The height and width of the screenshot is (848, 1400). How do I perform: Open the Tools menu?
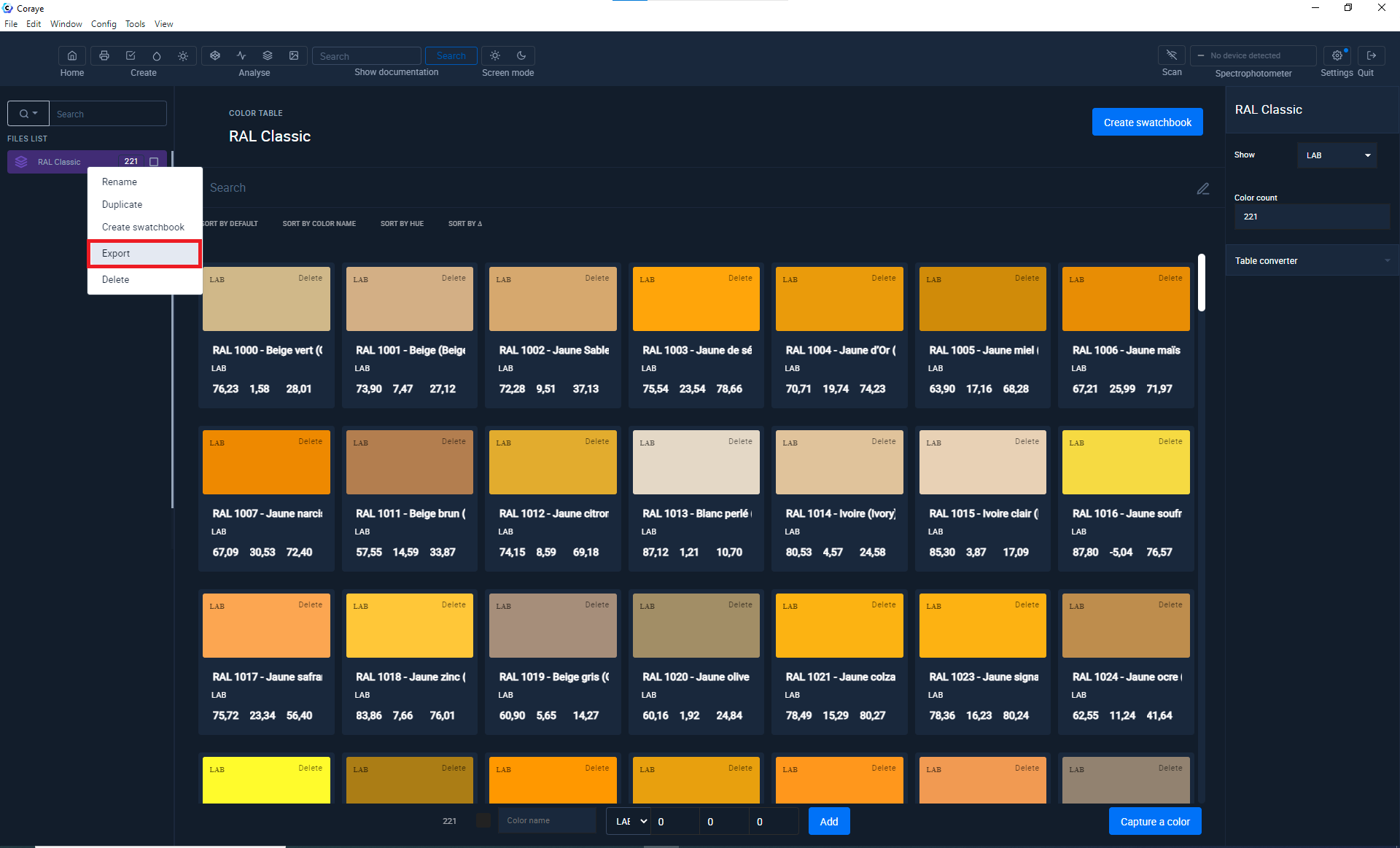pyautogui.click(x=135, y=24)
